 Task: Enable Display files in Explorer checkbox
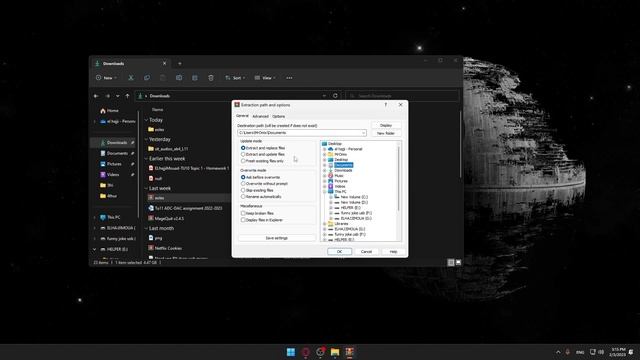click(243, 220)
